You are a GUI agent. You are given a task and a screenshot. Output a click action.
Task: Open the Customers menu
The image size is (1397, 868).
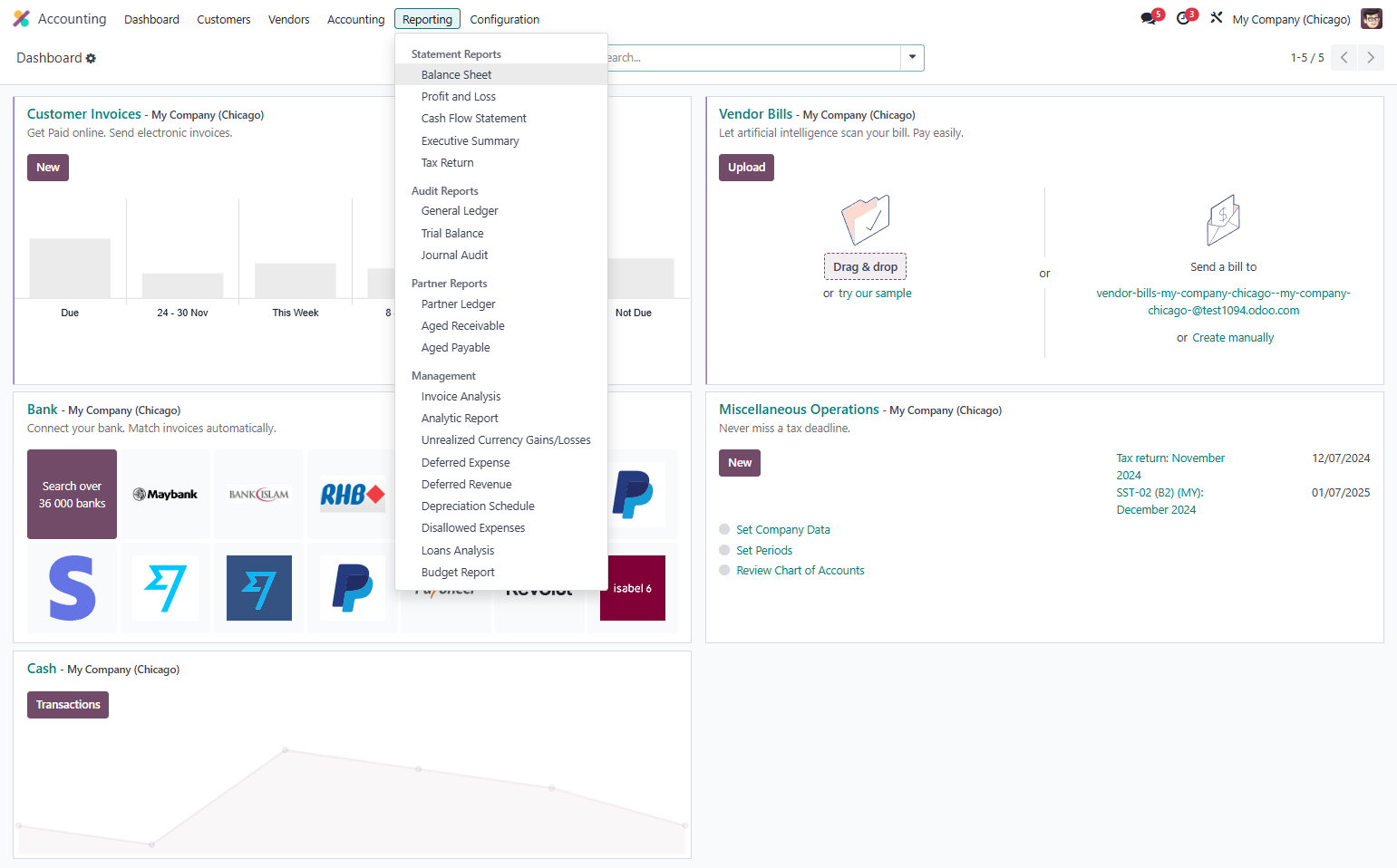point(224,19)
